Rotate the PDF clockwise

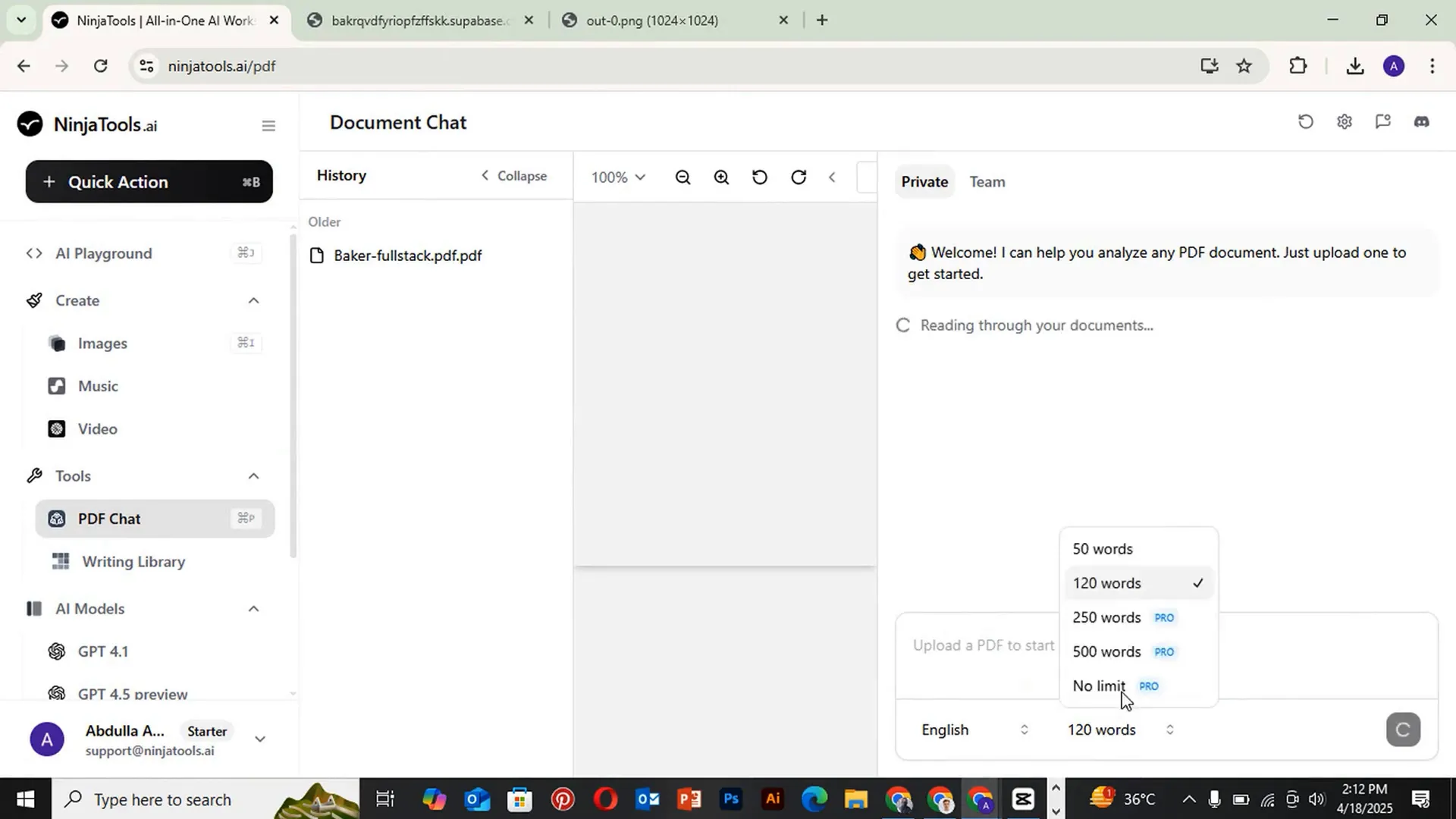tap(799, 177)
